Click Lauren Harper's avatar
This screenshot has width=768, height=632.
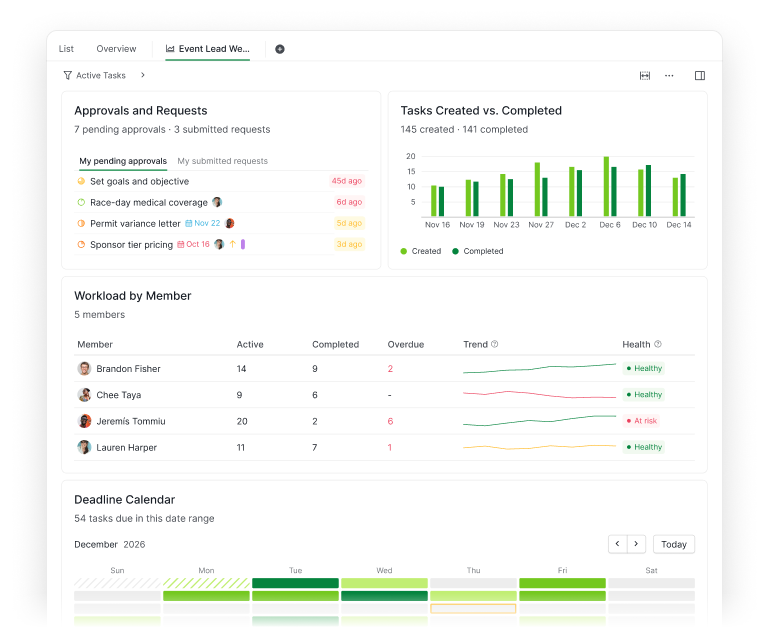click(x=84, y=447)
